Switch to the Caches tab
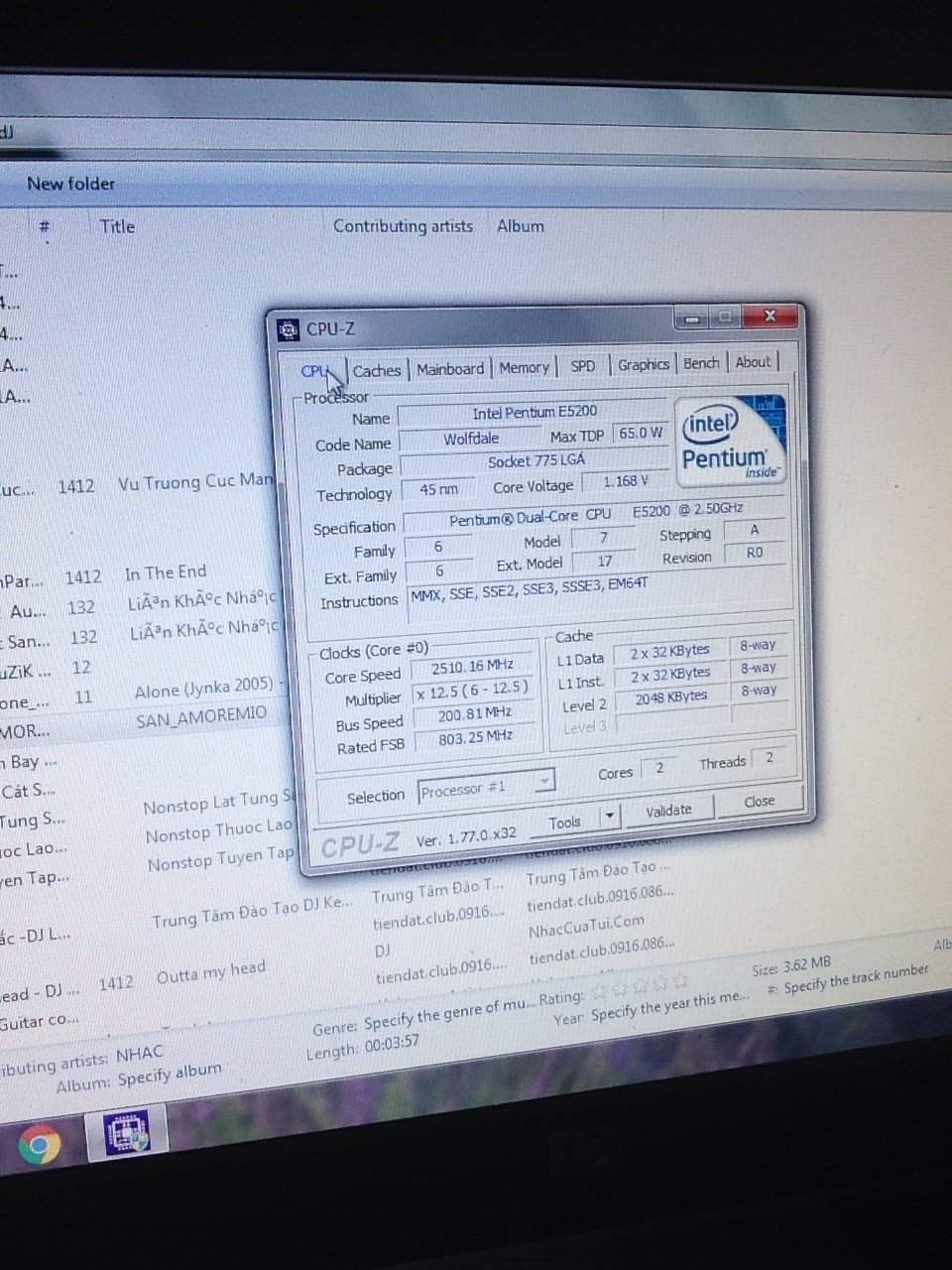This screenshot has height=1270, width=952. tap(377, 370)
